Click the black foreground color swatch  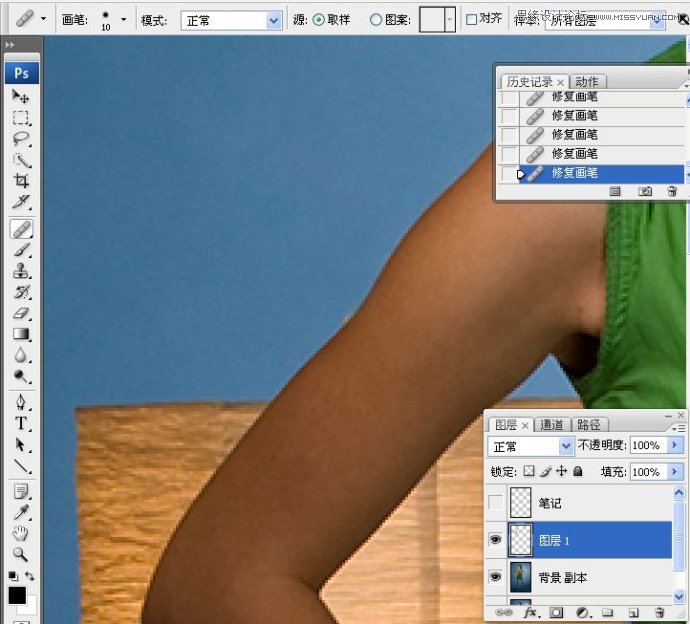pyautogui.click(x=17, y=596)
